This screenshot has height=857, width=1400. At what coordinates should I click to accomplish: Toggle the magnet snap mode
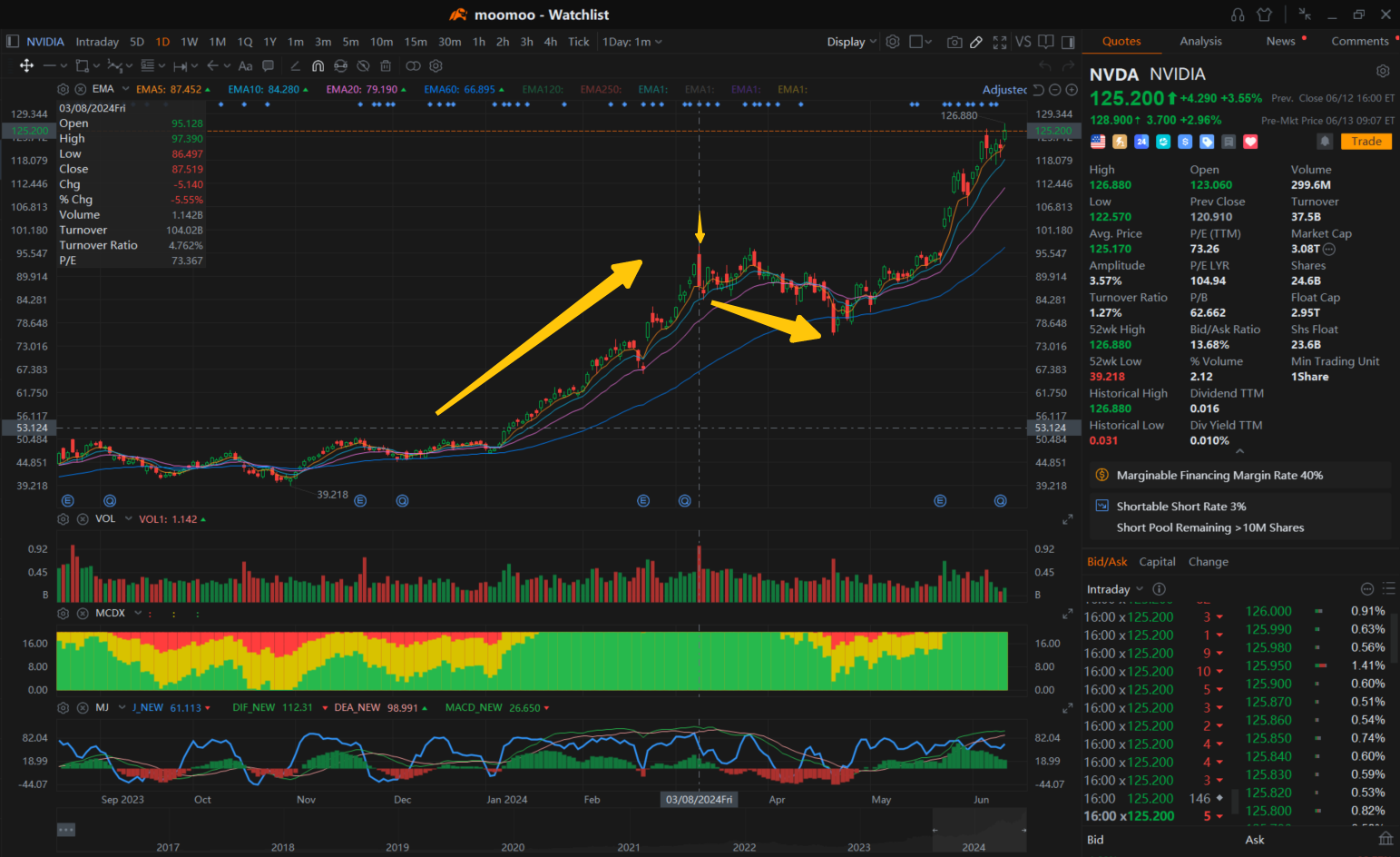(x=318, y=65)
